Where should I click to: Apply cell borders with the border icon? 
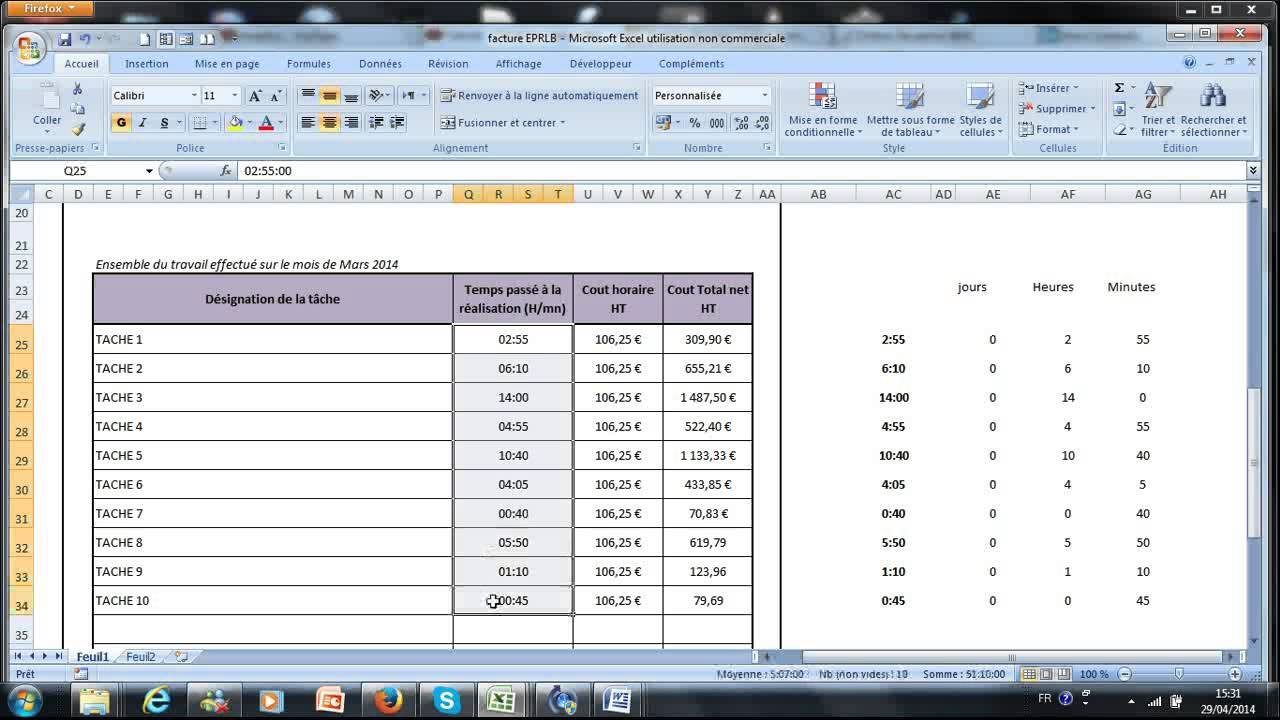199,123
